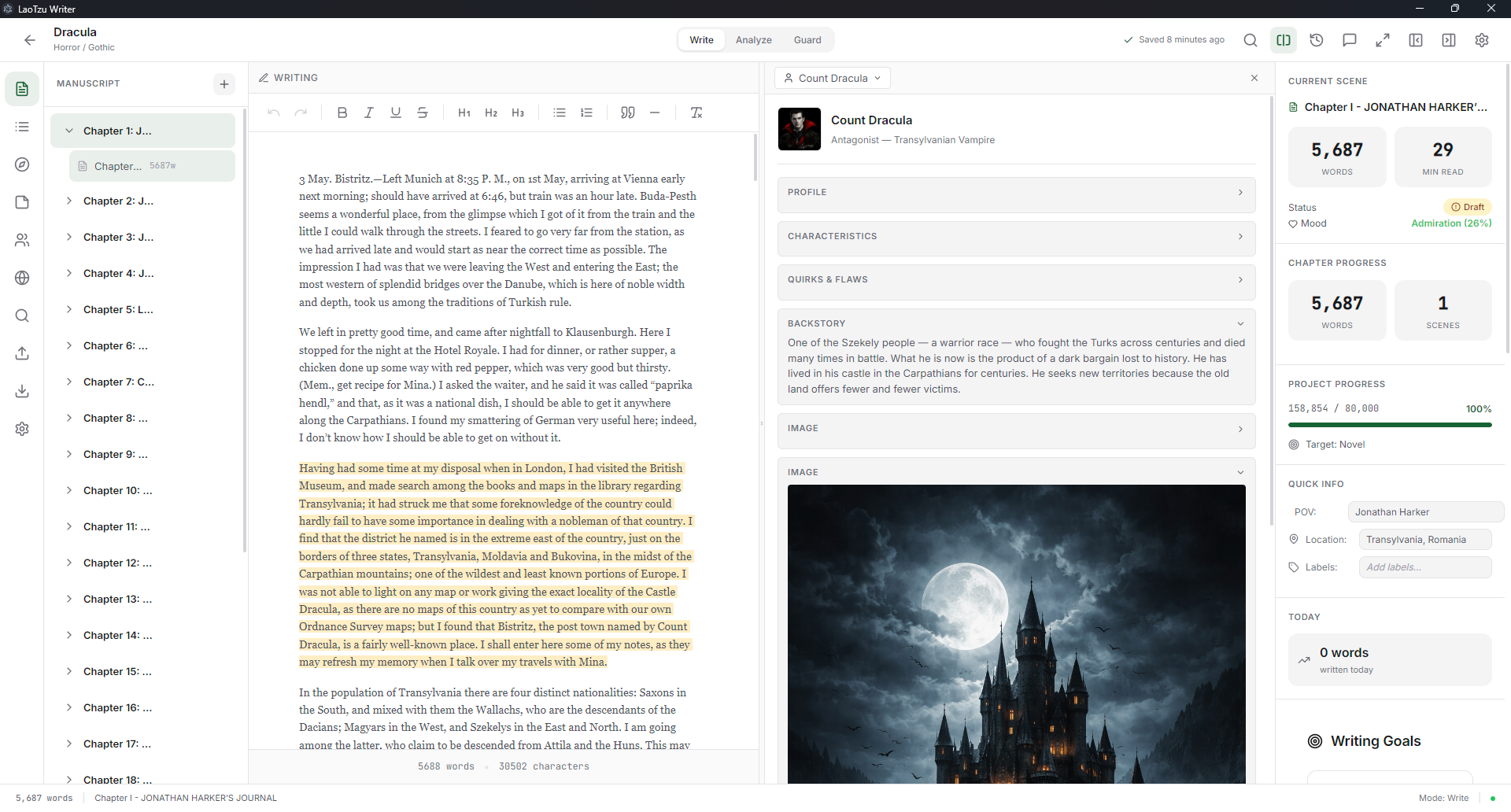Click the Draft status badge

[x=1468, y=207]
